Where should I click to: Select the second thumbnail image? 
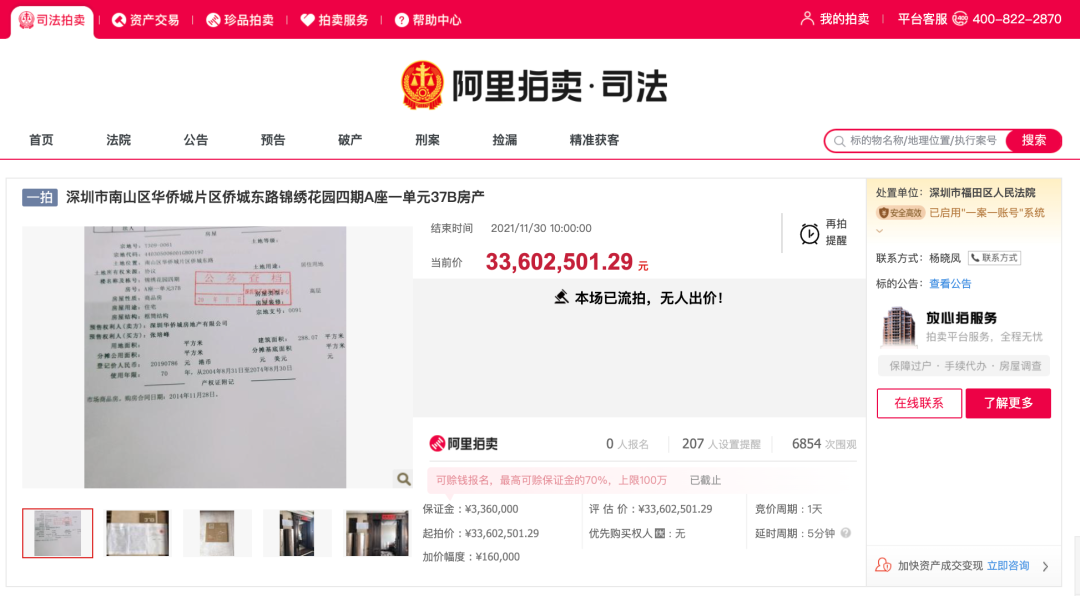pos(137,533)
